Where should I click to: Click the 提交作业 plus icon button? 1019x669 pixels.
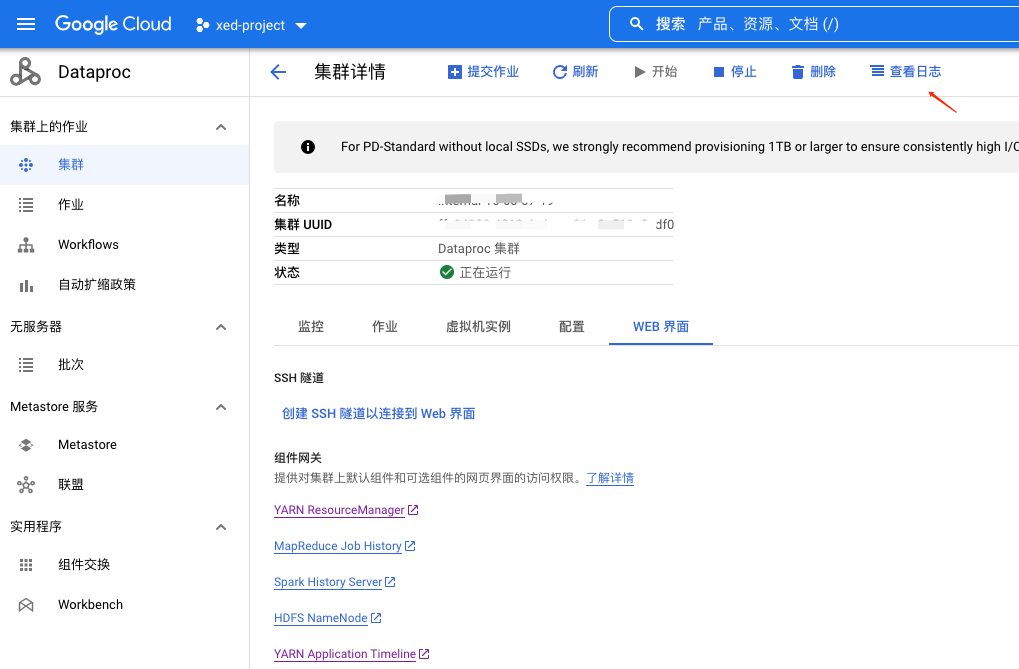(x=483, y=72)
